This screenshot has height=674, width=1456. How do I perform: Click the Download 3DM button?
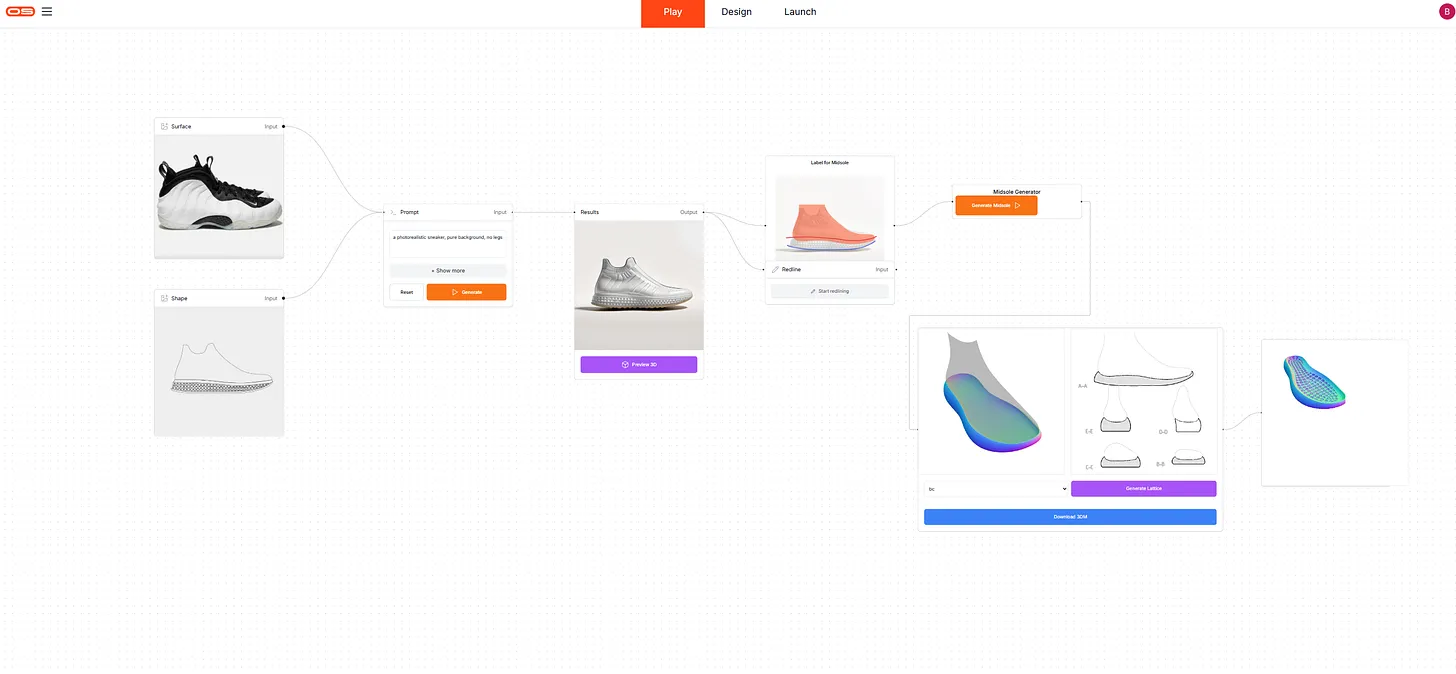[x=1070, y=517]
